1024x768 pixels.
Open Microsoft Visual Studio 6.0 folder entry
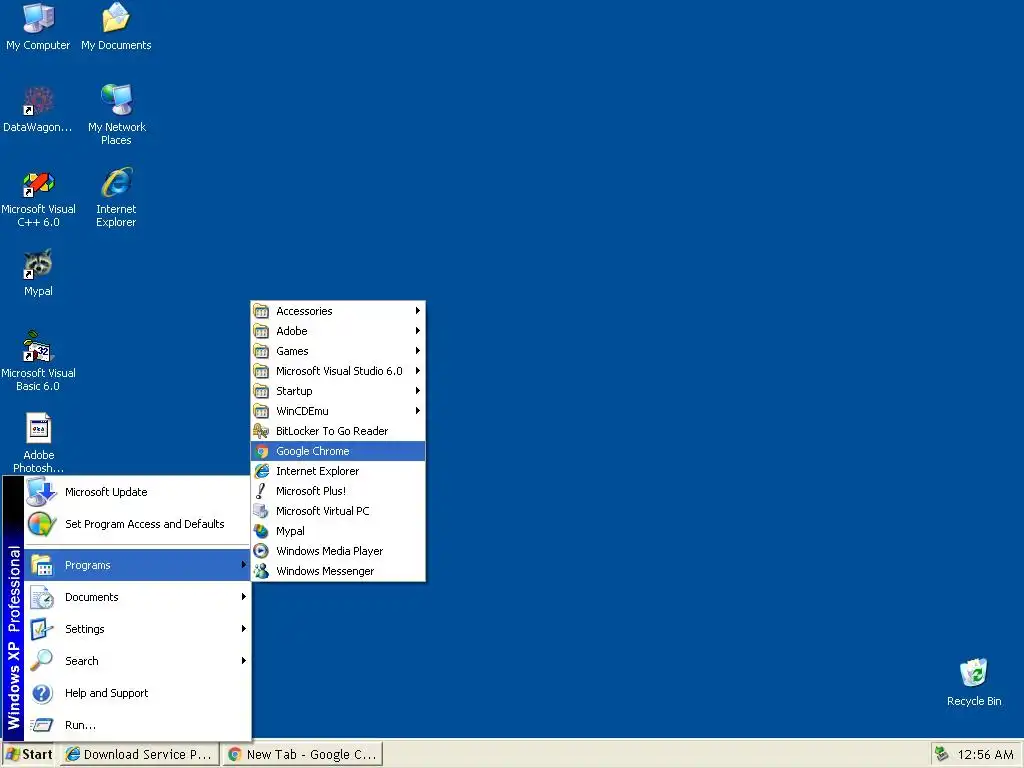point(338,371)
